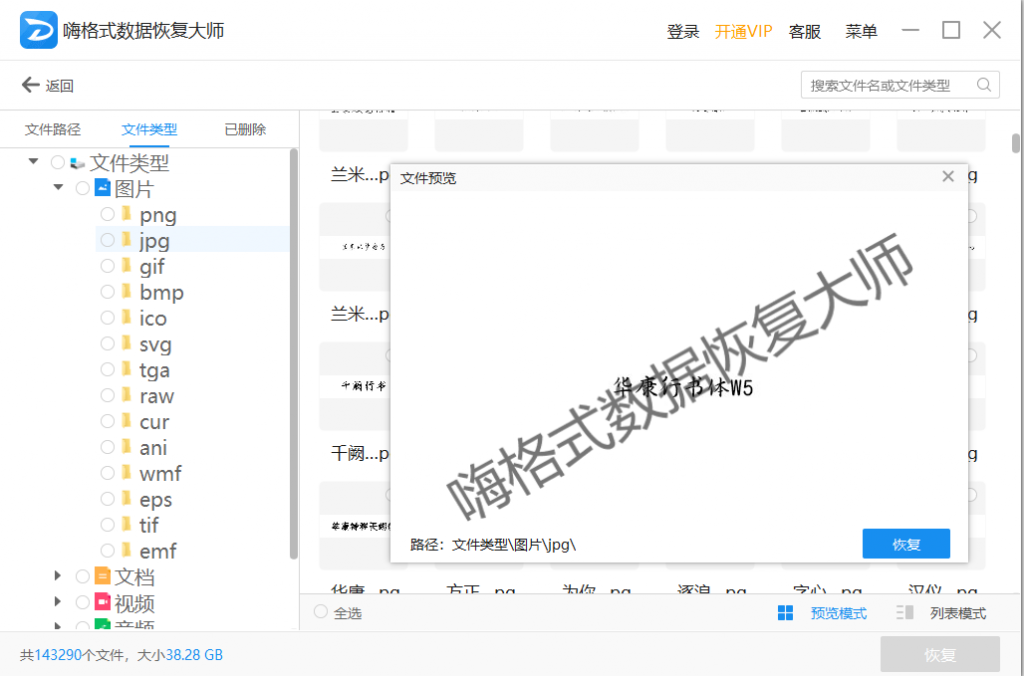Screen dimensions: 1024x676
Task: Click the tif folder icon
Action: click(127, 524)
